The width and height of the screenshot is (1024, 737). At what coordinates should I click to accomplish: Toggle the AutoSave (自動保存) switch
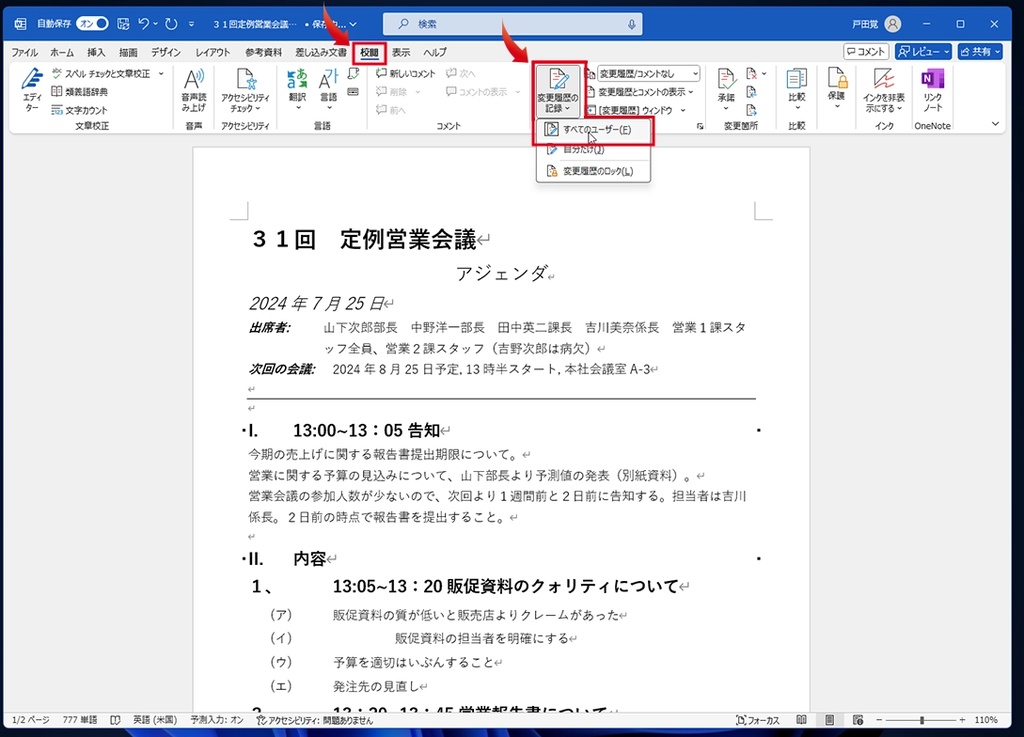[x=92, y=24]
